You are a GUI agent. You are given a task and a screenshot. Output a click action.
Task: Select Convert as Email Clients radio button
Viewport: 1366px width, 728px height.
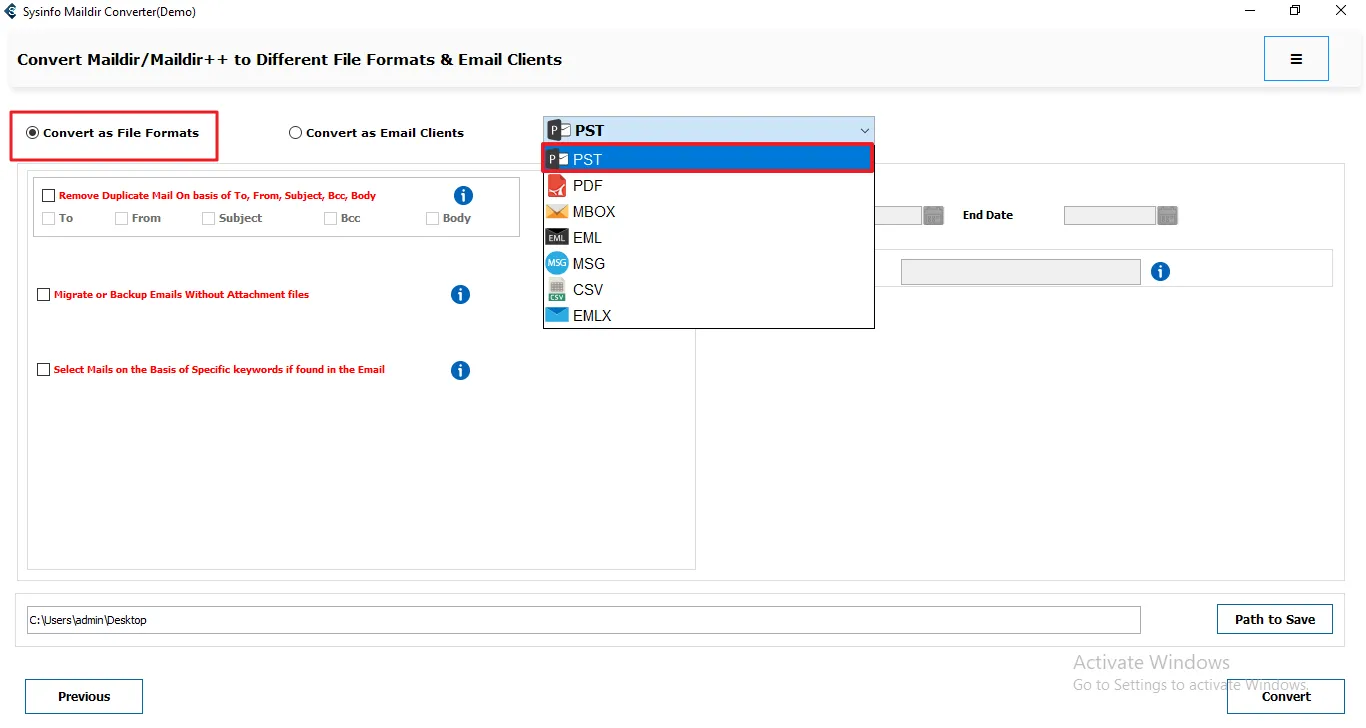tap(295, 133)
